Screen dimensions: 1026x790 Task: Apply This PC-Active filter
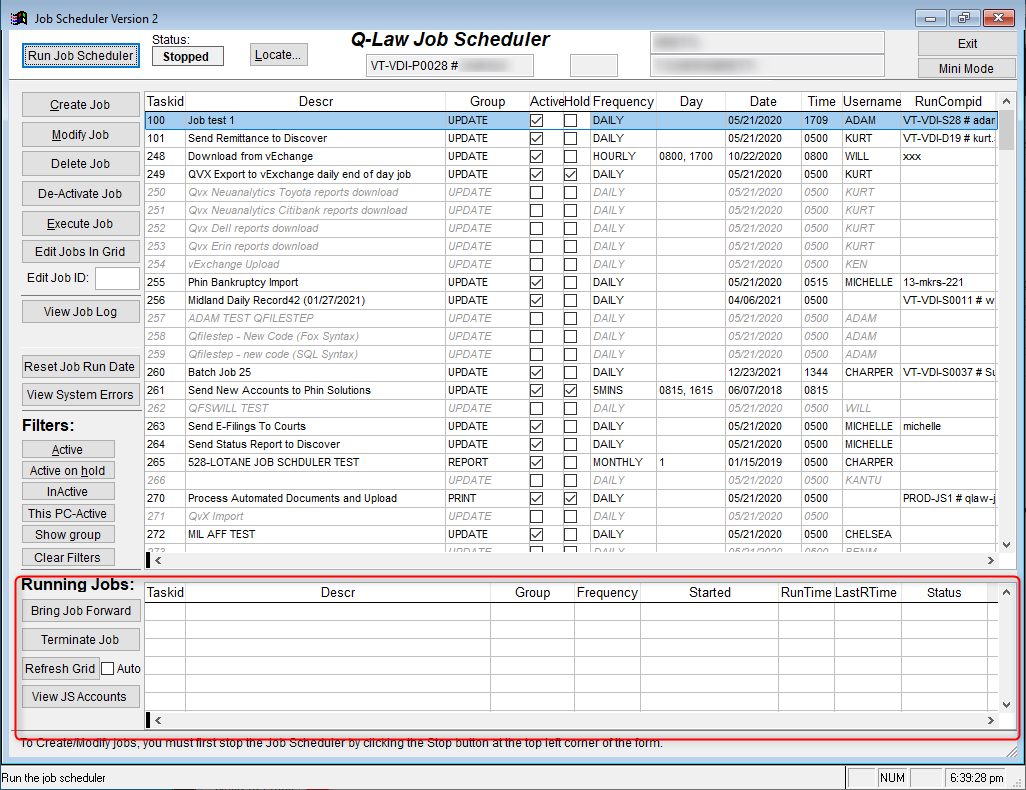[x=68, y=514]
